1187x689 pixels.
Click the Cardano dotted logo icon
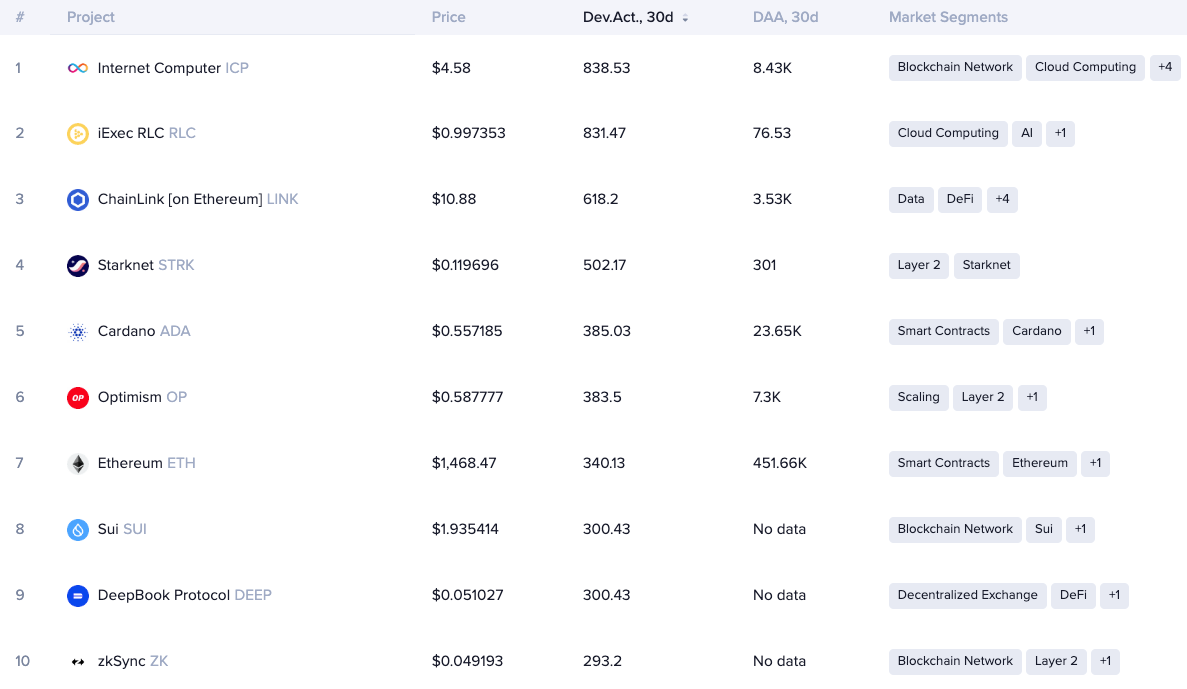coord(78,332)
